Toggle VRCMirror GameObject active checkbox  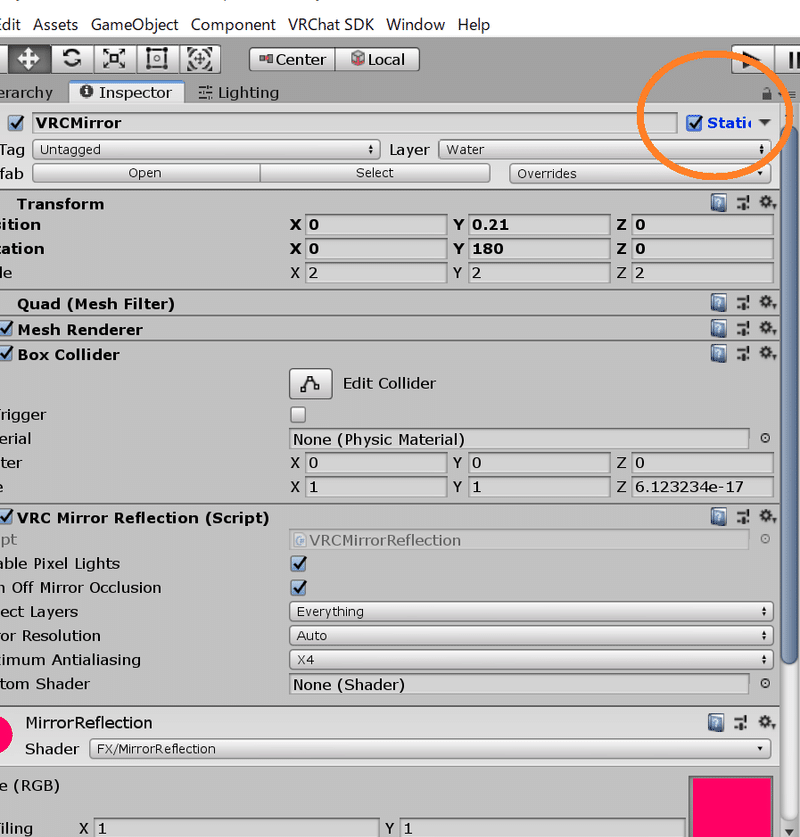tap(16, 123)
